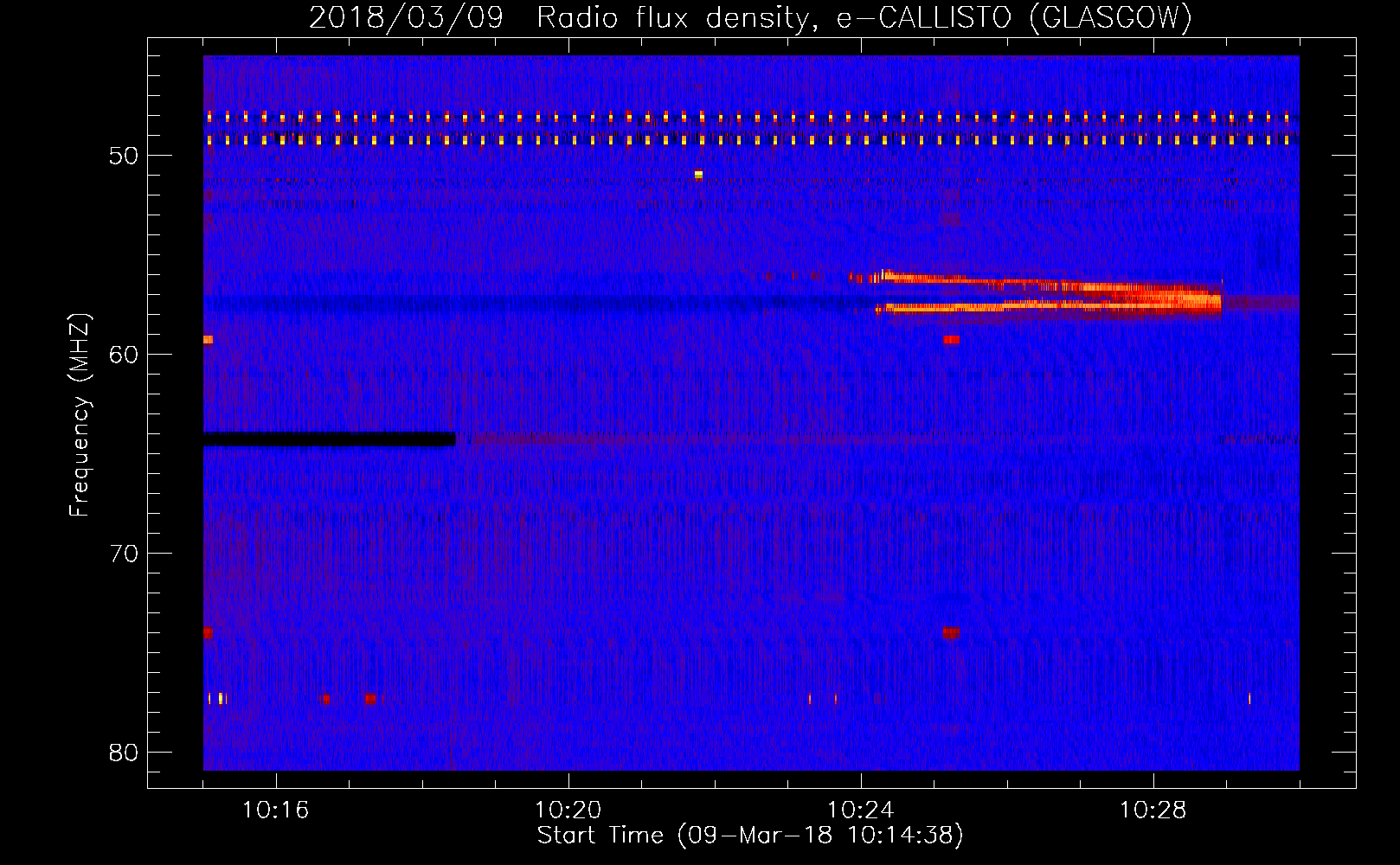Click the red spot near 74 MHz after 10:24
This screenshot has height=865, width=1400.
952,632
